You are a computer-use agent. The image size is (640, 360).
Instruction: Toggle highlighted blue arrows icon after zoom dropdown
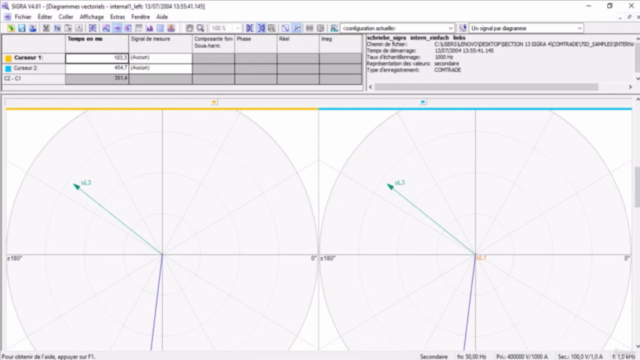(x=261, y=28)
